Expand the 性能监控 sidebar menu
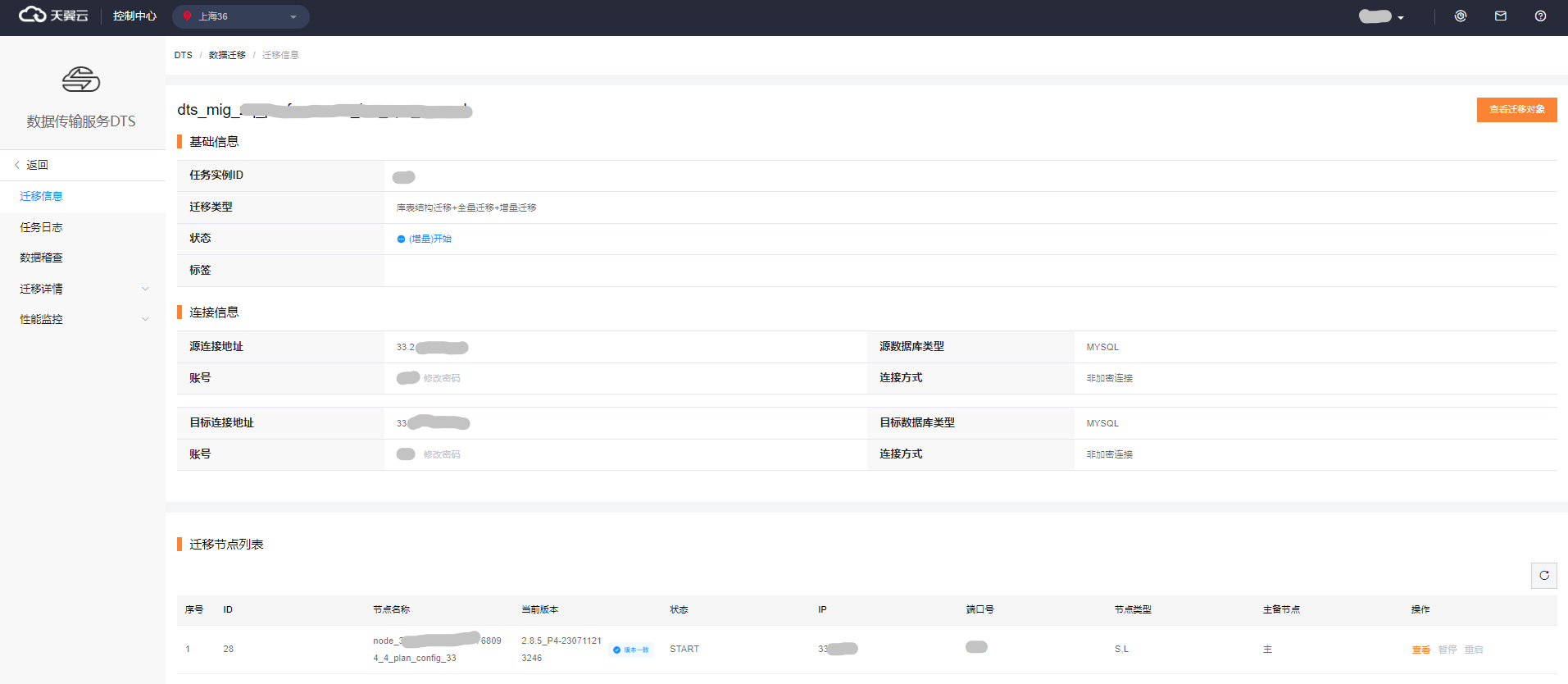Viewport: 1568px width, 684px height. coord(145,319)
